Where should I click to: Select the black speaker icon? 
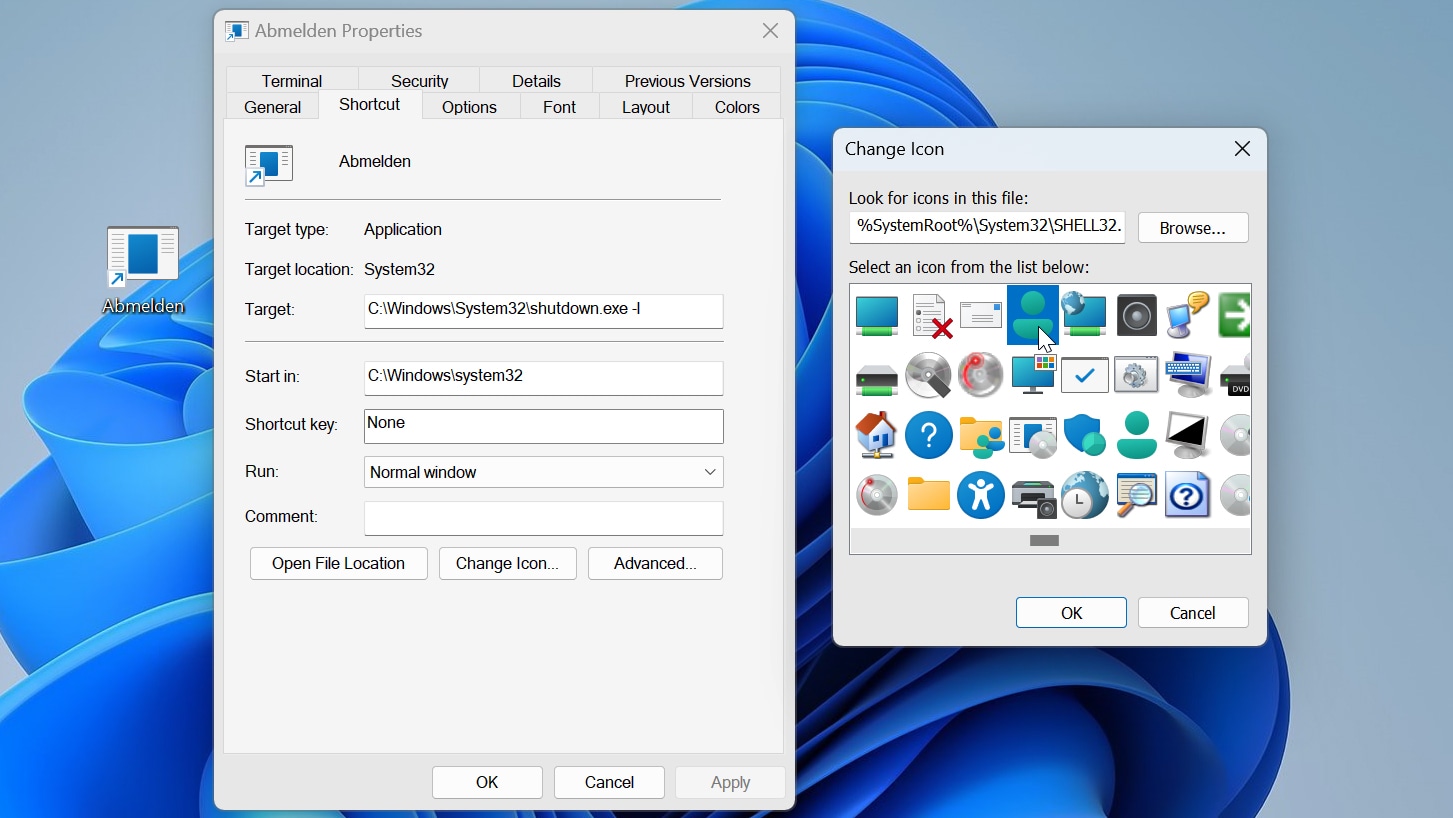[1136, 314]
